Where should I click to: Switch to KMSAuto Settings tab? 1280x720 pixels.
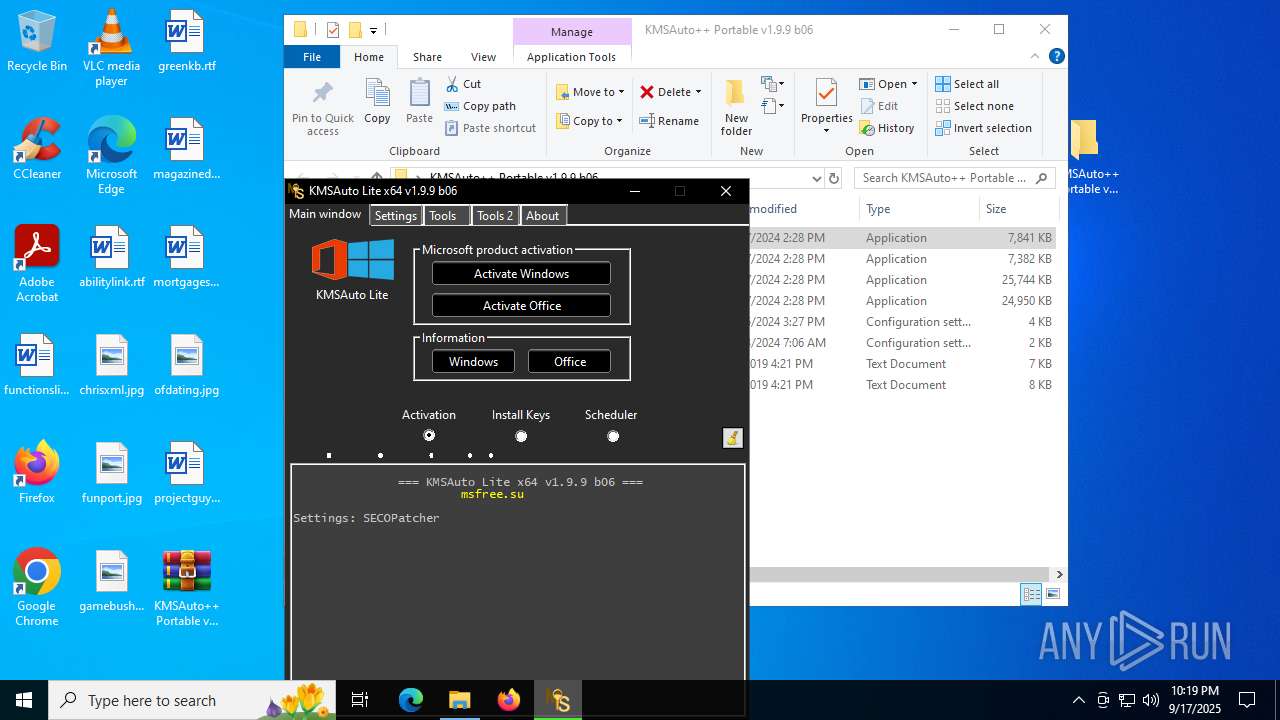tap(396, 216)
